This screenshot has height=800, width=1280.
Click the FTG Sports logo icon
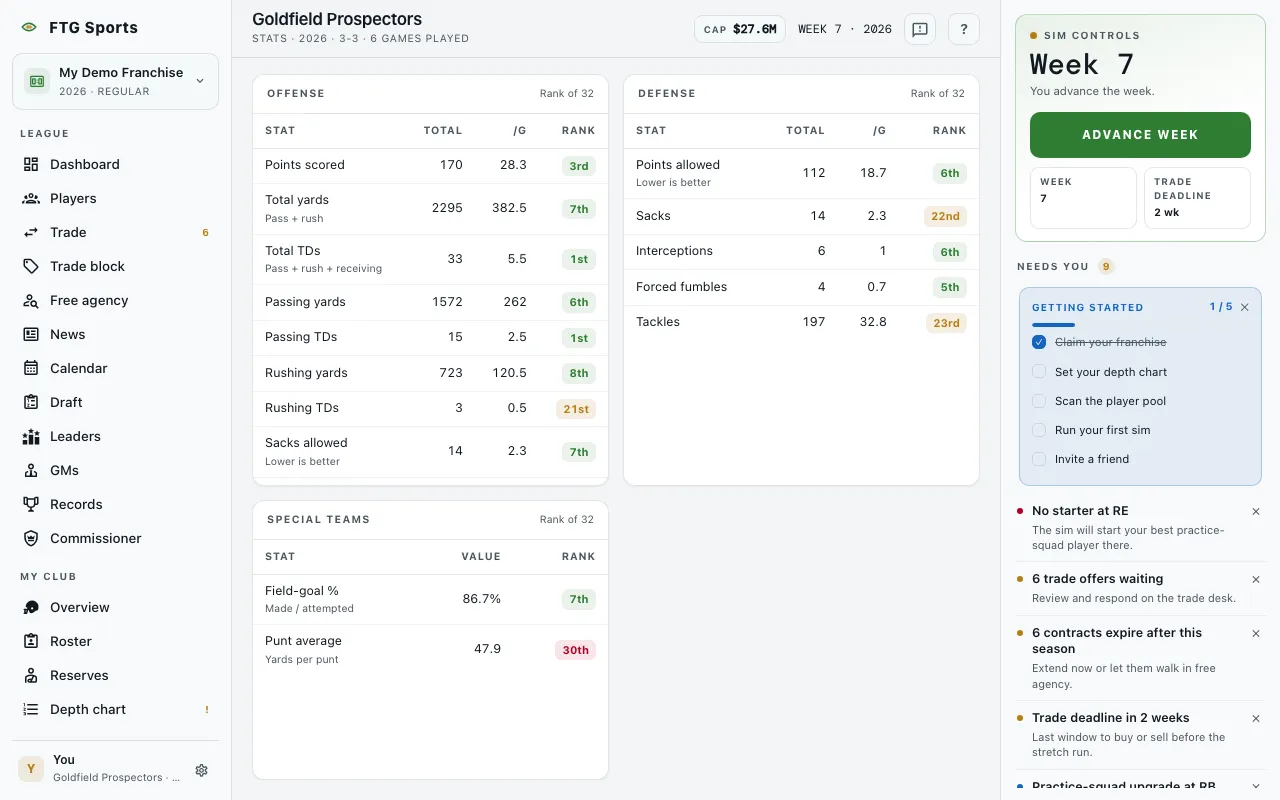[x=29, y=28]
